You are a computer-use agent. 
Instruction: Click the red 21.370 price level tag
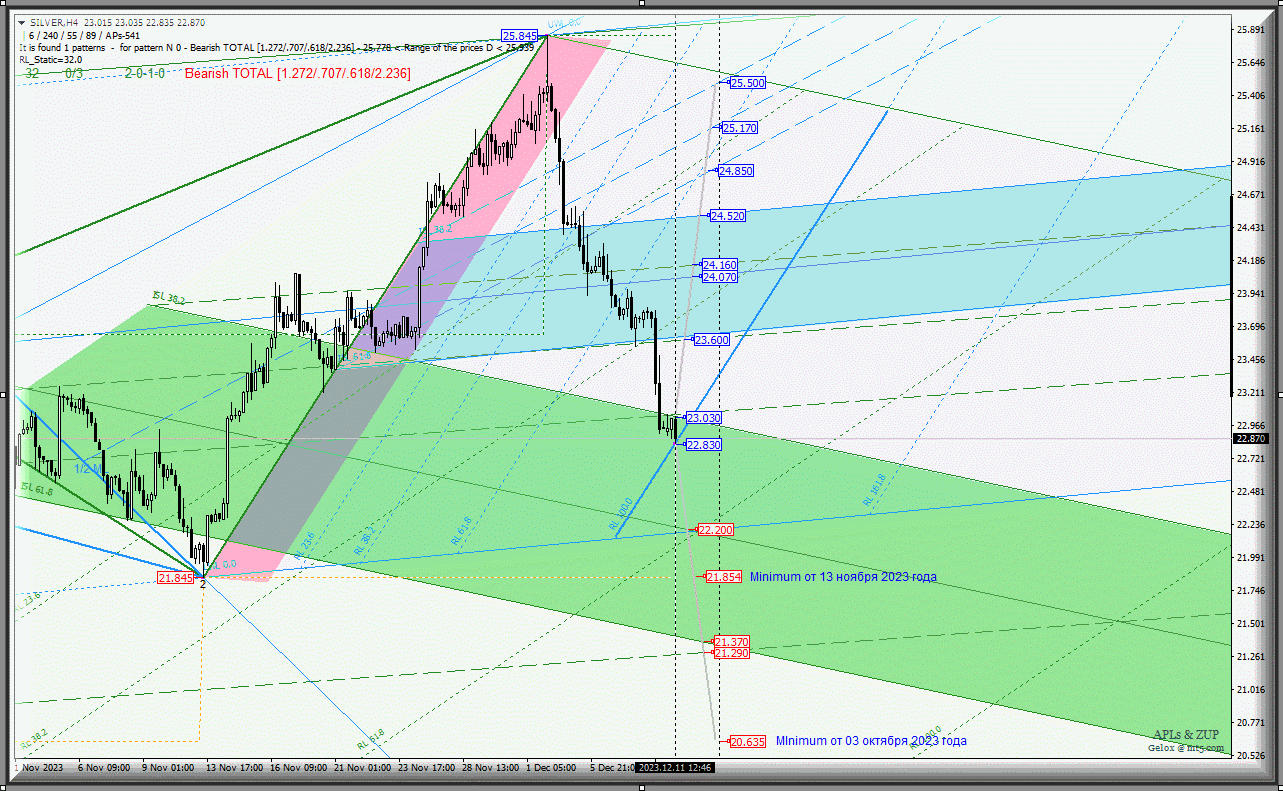[731, 642]
